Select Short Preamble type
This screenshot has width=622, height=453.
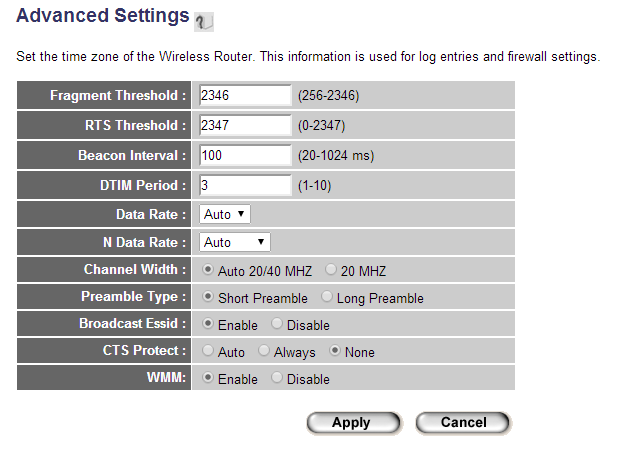point(208,298)
